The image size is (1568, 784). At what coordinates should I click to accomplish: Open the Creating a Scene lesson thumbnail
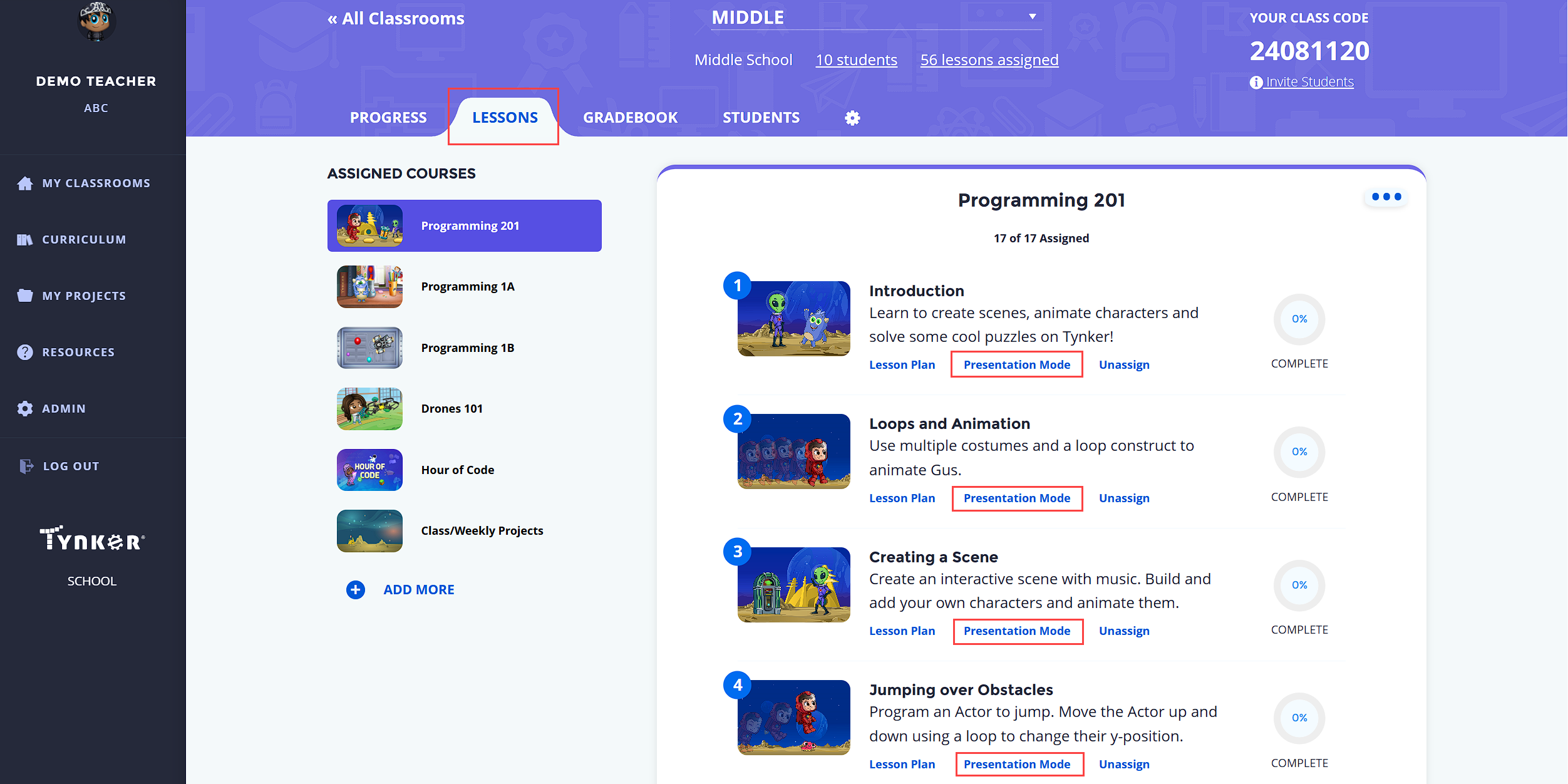click(x=793, y=585)
